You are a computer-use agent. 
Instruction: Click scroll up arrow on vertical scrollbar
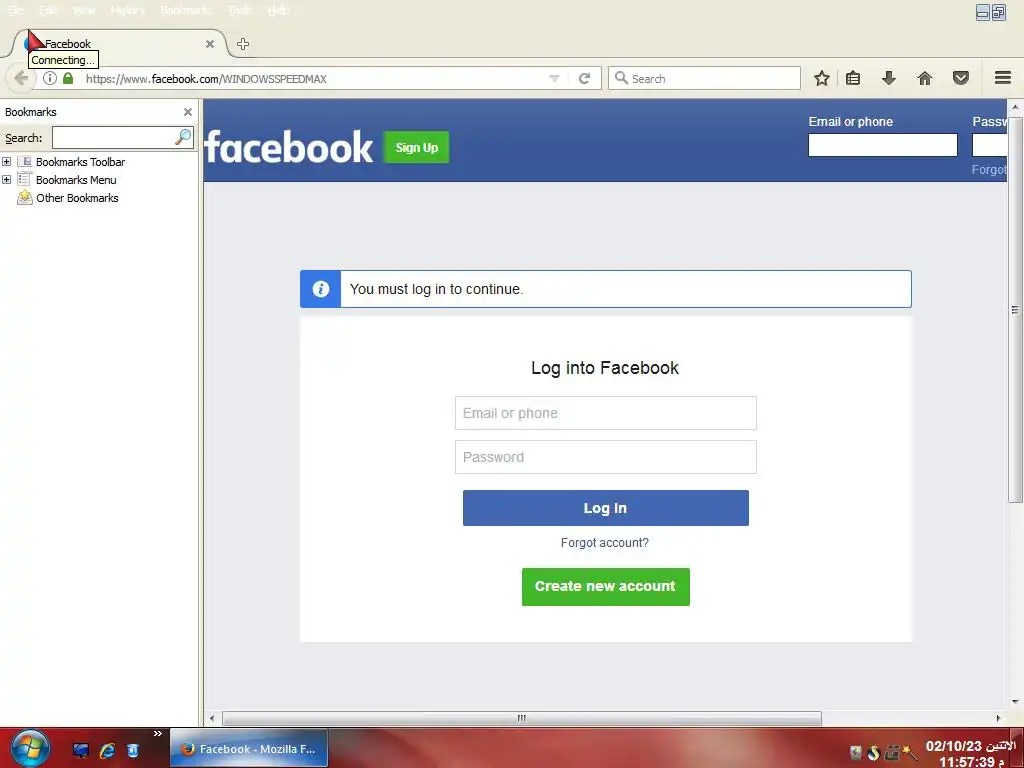coord(1015,107)
